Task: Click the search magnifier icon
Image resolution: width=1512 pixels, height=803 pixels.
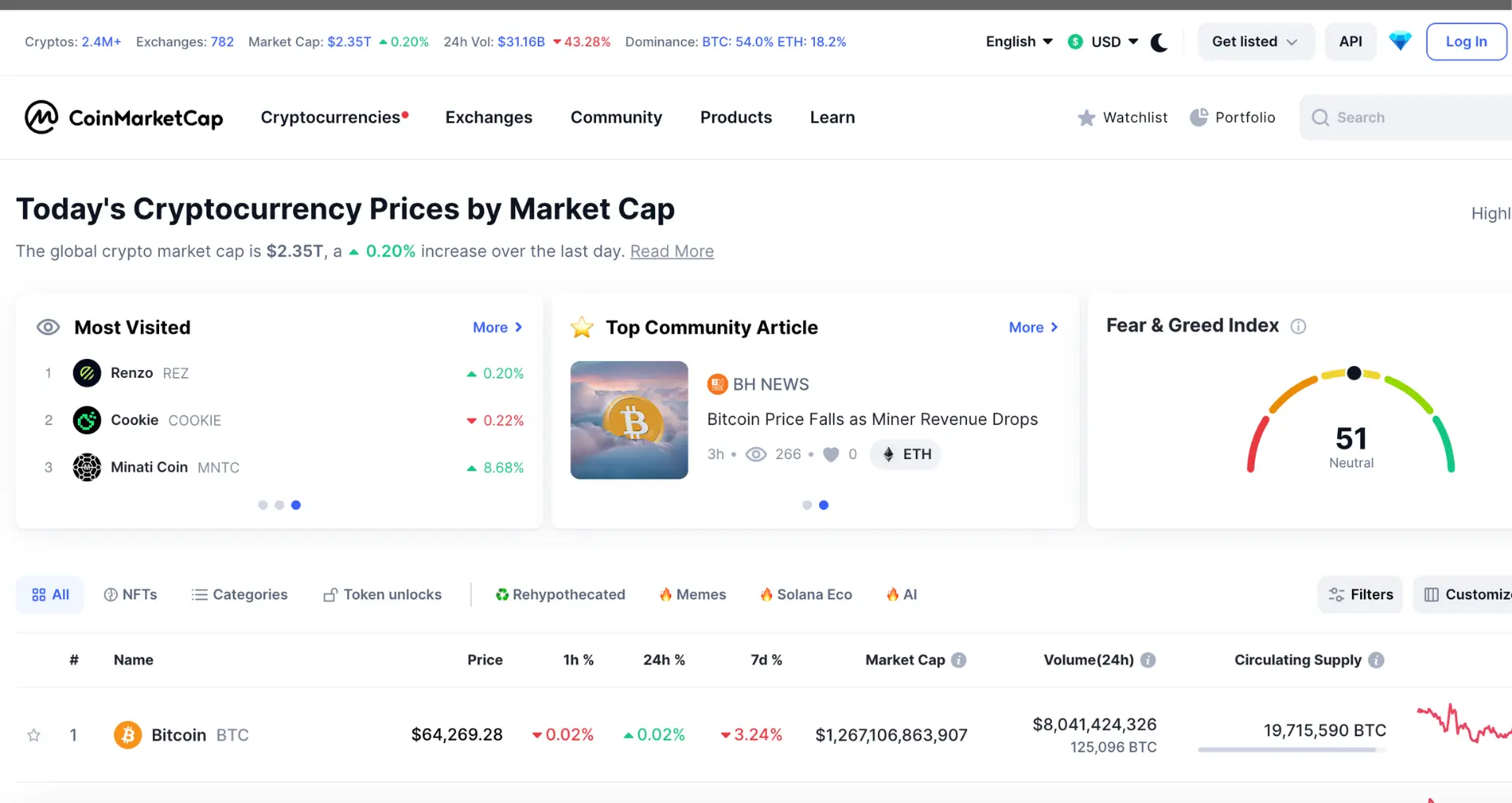Action: (x=1320, y=117)
